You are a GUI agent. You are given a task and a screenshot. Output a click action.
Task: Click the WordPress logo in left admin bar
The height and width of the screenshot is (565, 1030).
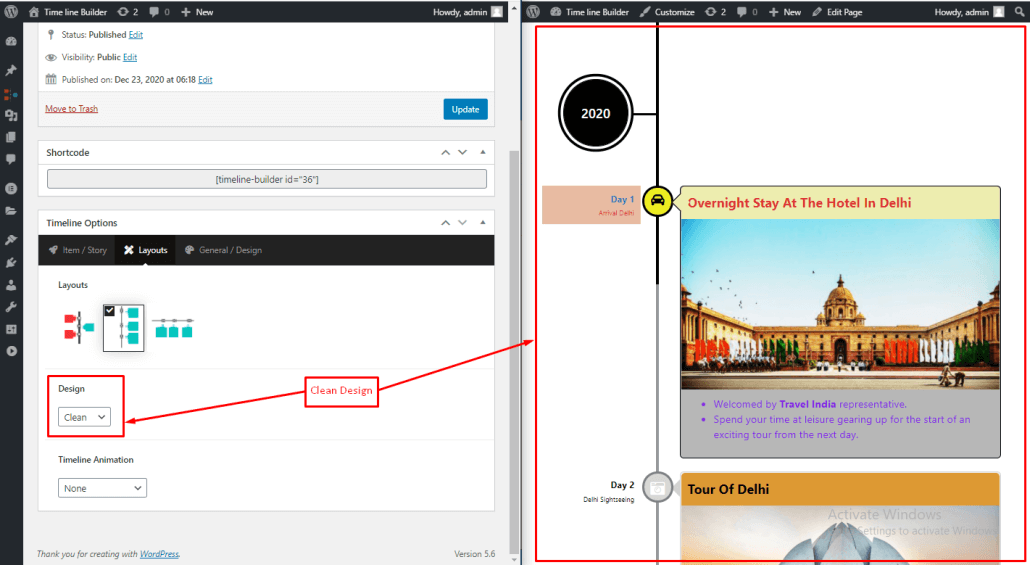click(x=11, y=12)
